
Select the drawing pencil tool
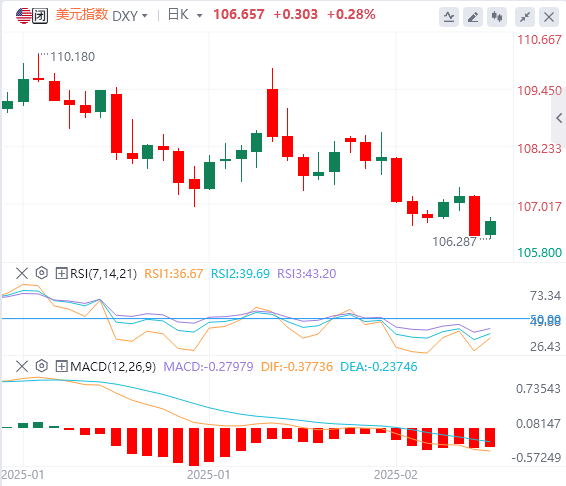click(473, 17)
